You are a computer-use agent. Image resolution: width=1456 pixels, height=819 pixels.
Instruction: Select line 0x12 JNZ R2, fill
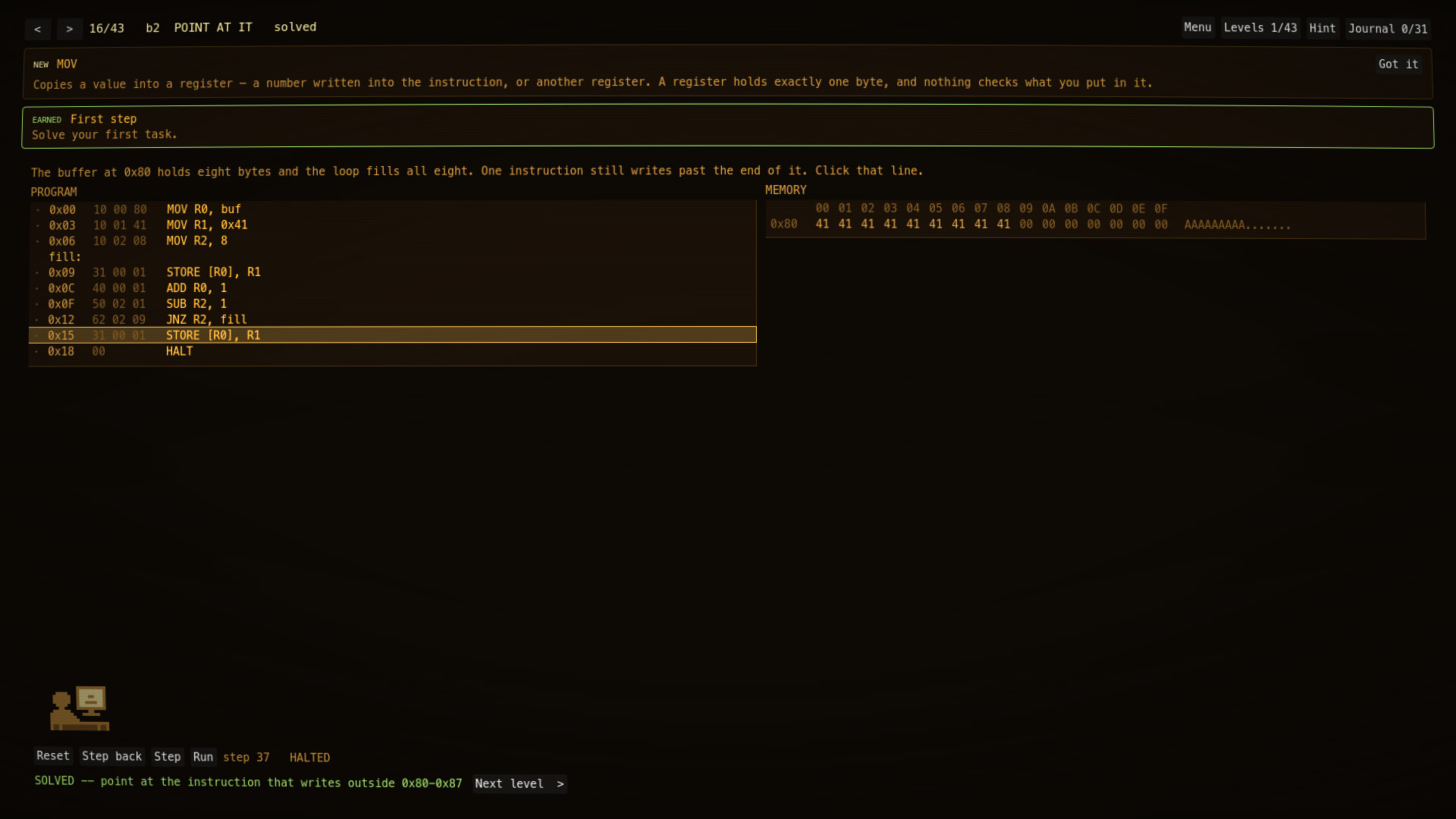392,320
